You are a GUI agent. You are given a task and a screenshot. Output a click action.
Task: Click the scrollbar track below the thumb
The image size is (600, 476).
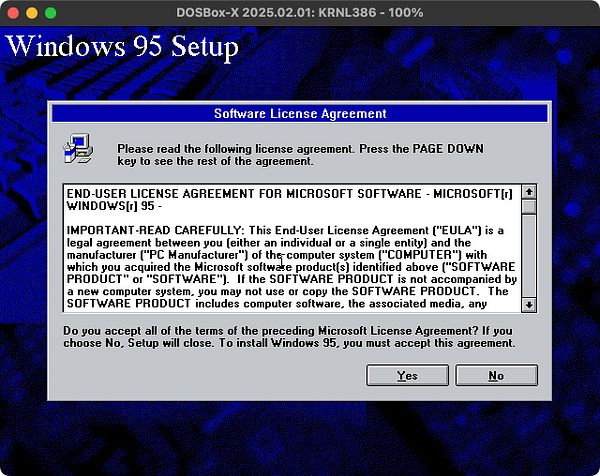click(x=529, y=256)
